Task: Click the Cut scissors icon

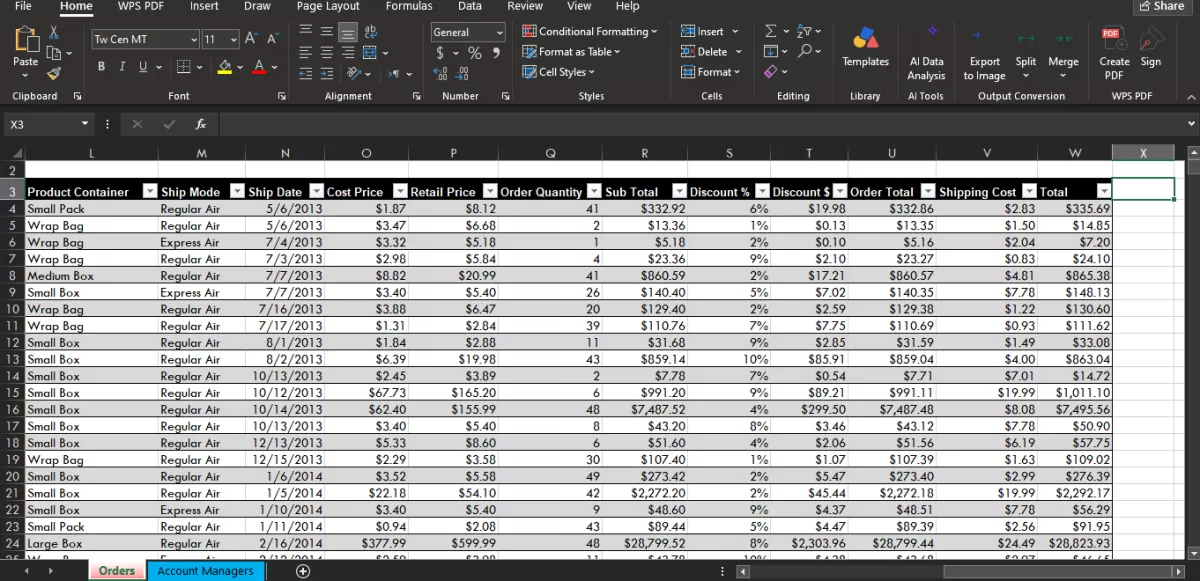Action: pyautogui.click(x=53, y=33)
